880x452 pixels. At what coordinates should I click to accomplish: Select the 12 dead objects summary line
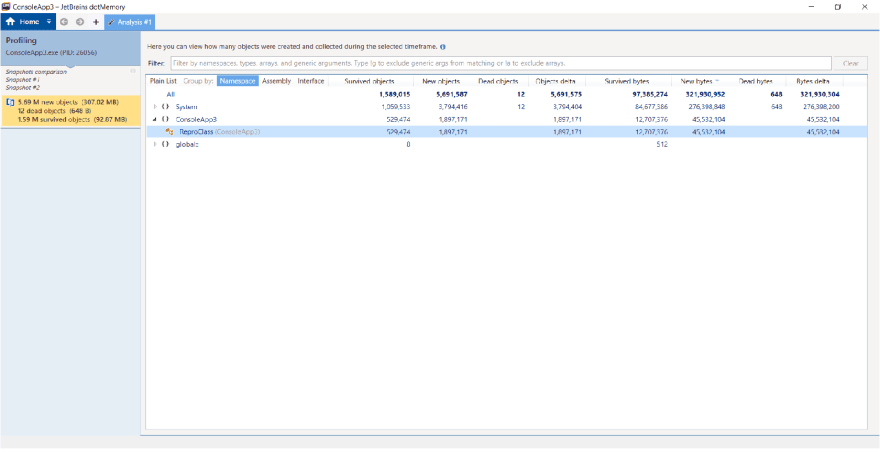click(x=56, y=111)
